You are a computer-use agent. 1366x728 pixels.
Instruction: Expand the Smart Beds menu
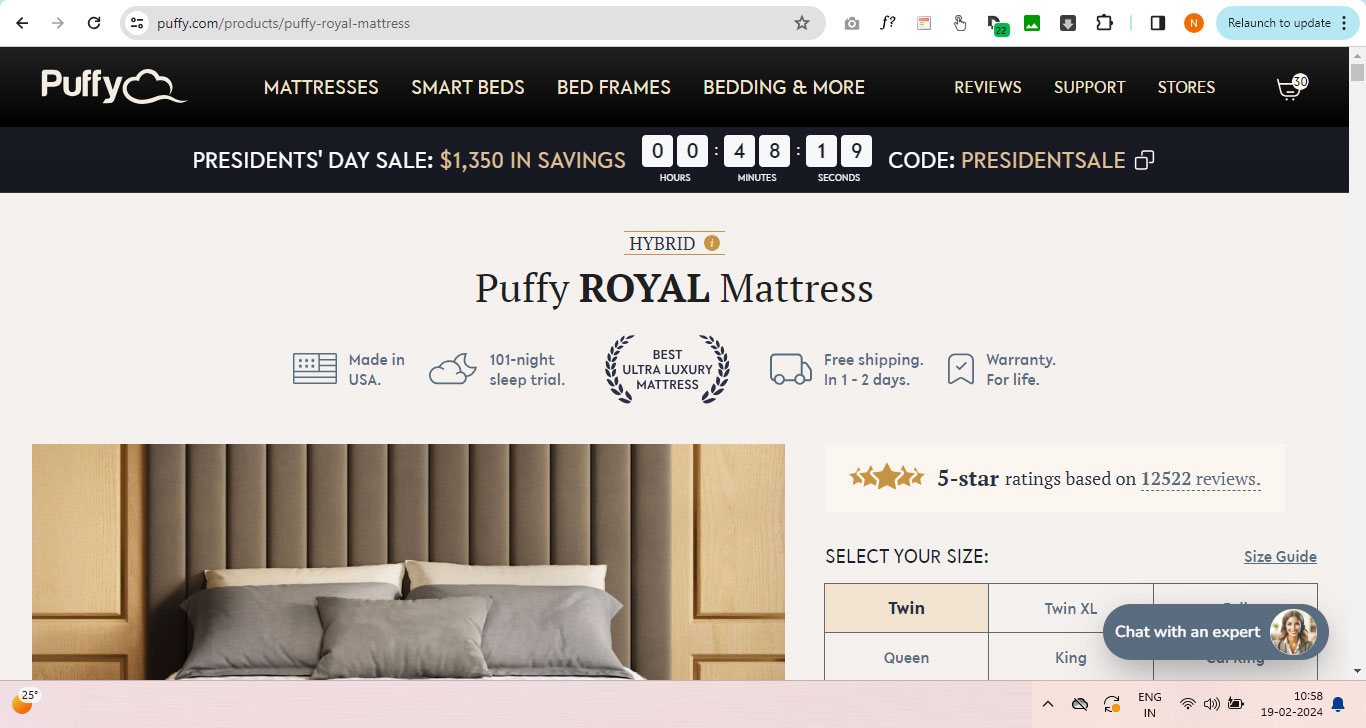(x=468, y=88)
